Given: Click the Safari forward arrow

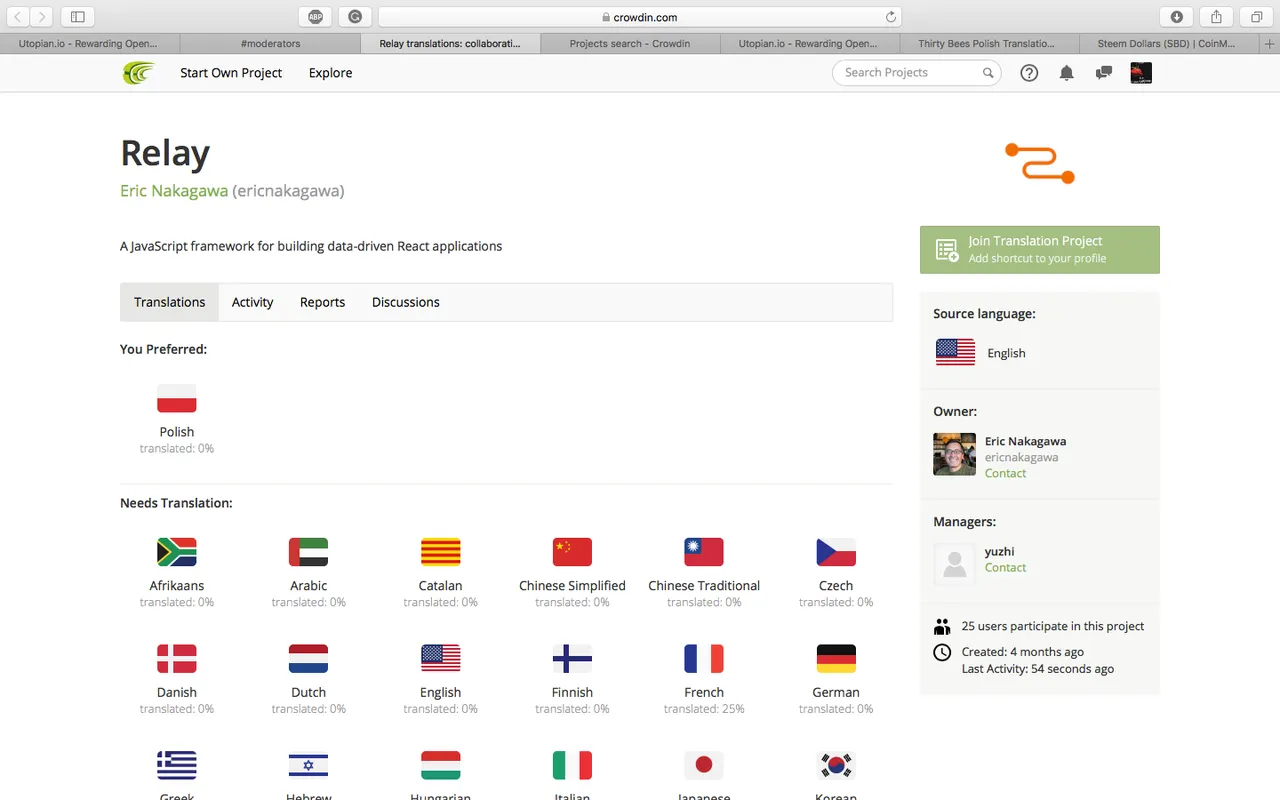Looking at the screenshot, I should (x=42, y=16).
